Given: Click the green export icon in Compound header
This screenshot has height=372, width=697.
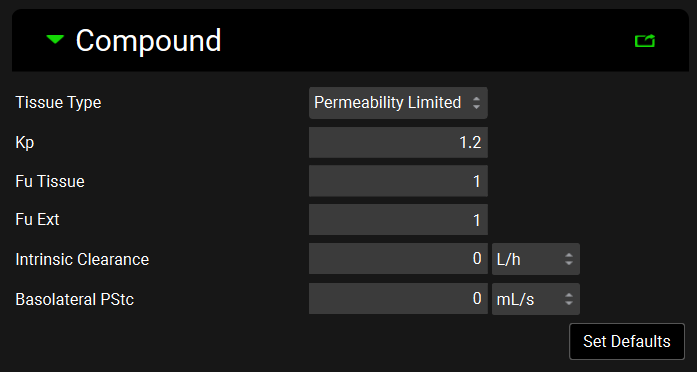Looking at the screenshot, I should (645, 41).
